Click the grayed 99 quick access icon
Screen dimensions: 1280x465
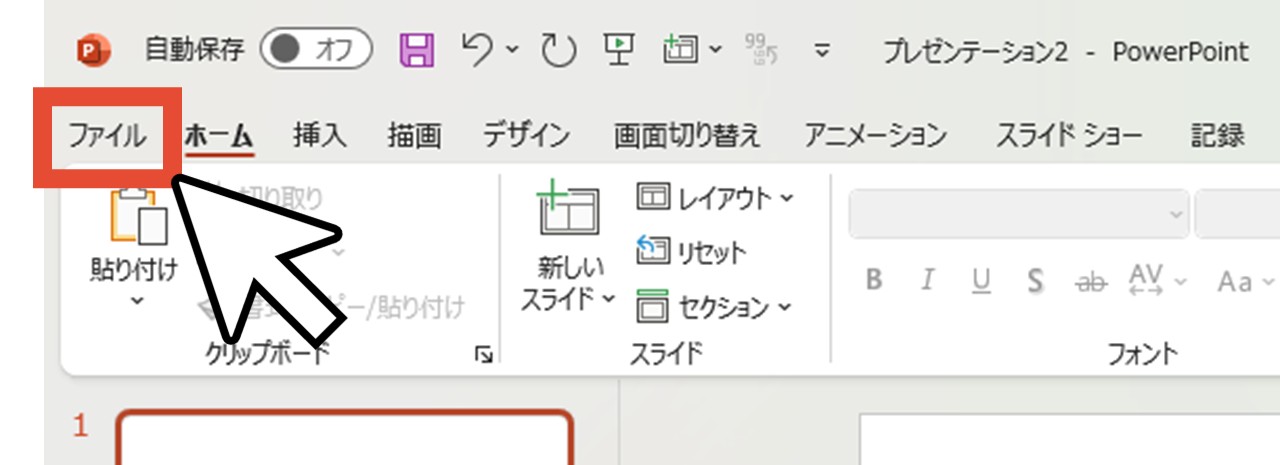(761, 49)
